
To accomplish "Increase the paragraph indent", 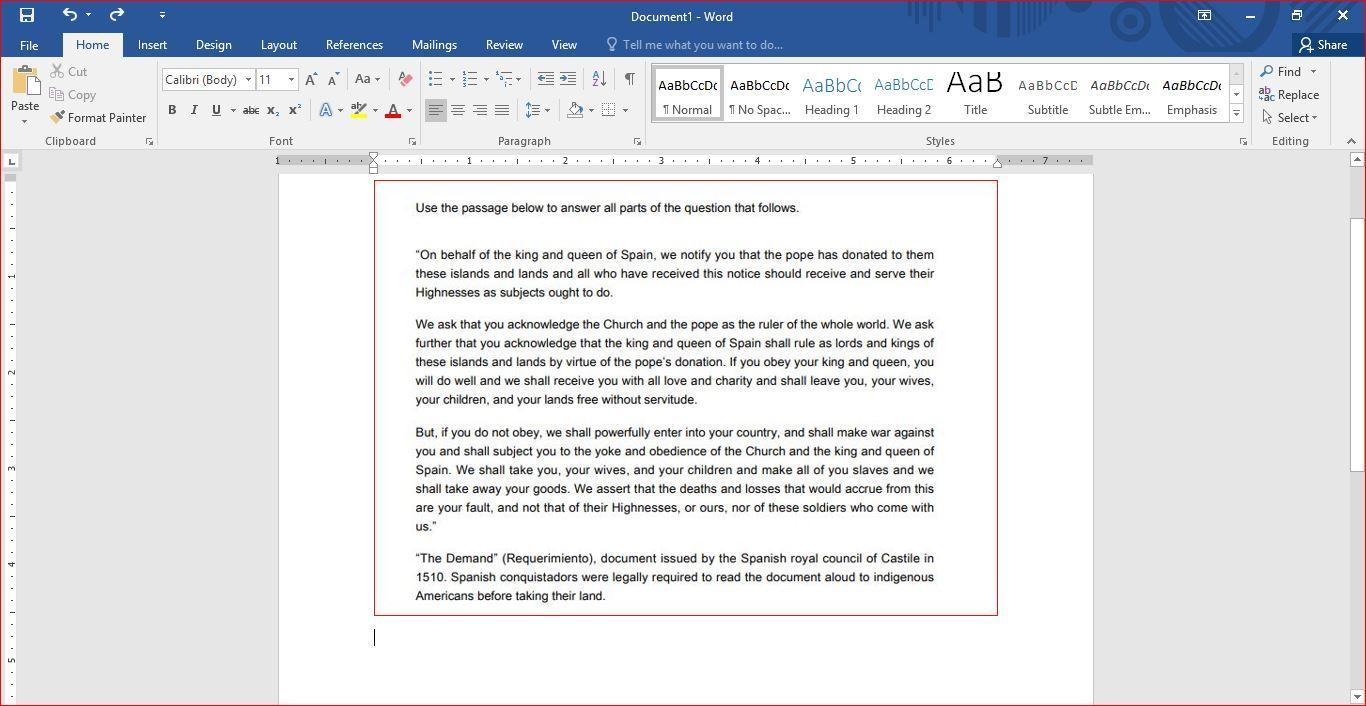I will pos(567,79).
